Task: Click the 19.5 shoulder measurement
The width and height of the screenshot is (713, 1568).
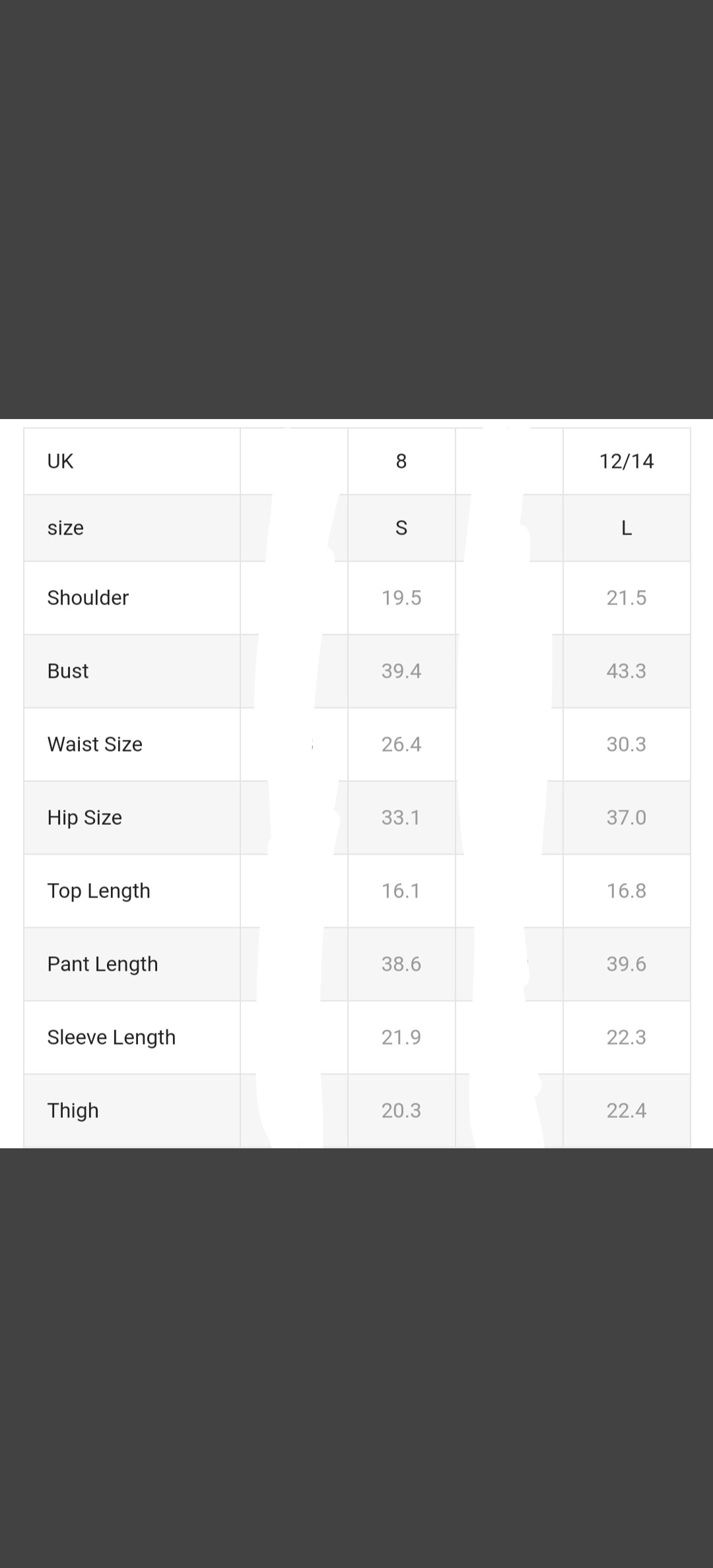Action: 401,598
